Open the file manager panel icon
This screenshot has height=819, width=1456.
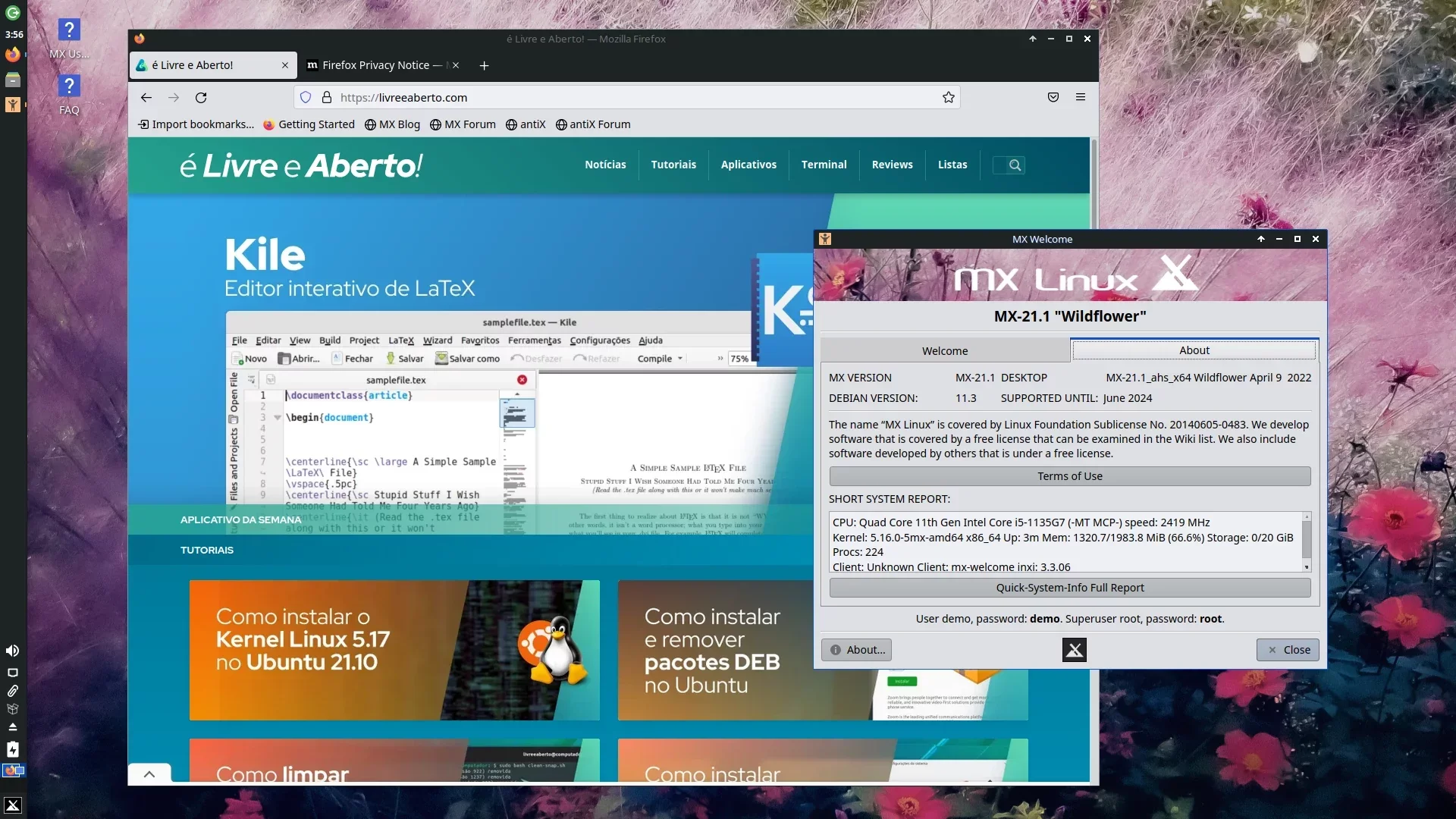pyautogui.click(x=13, y=80)
